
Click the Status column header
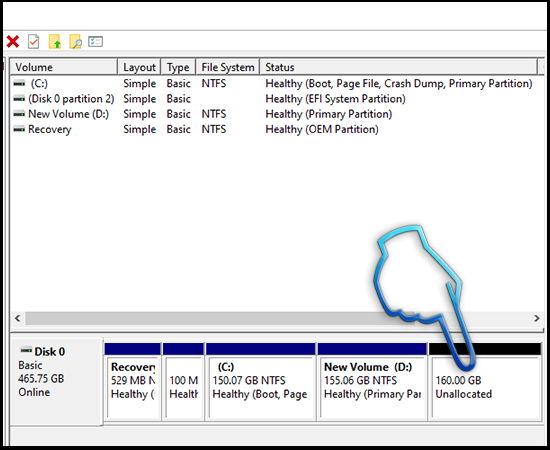[x=398, y=67]
